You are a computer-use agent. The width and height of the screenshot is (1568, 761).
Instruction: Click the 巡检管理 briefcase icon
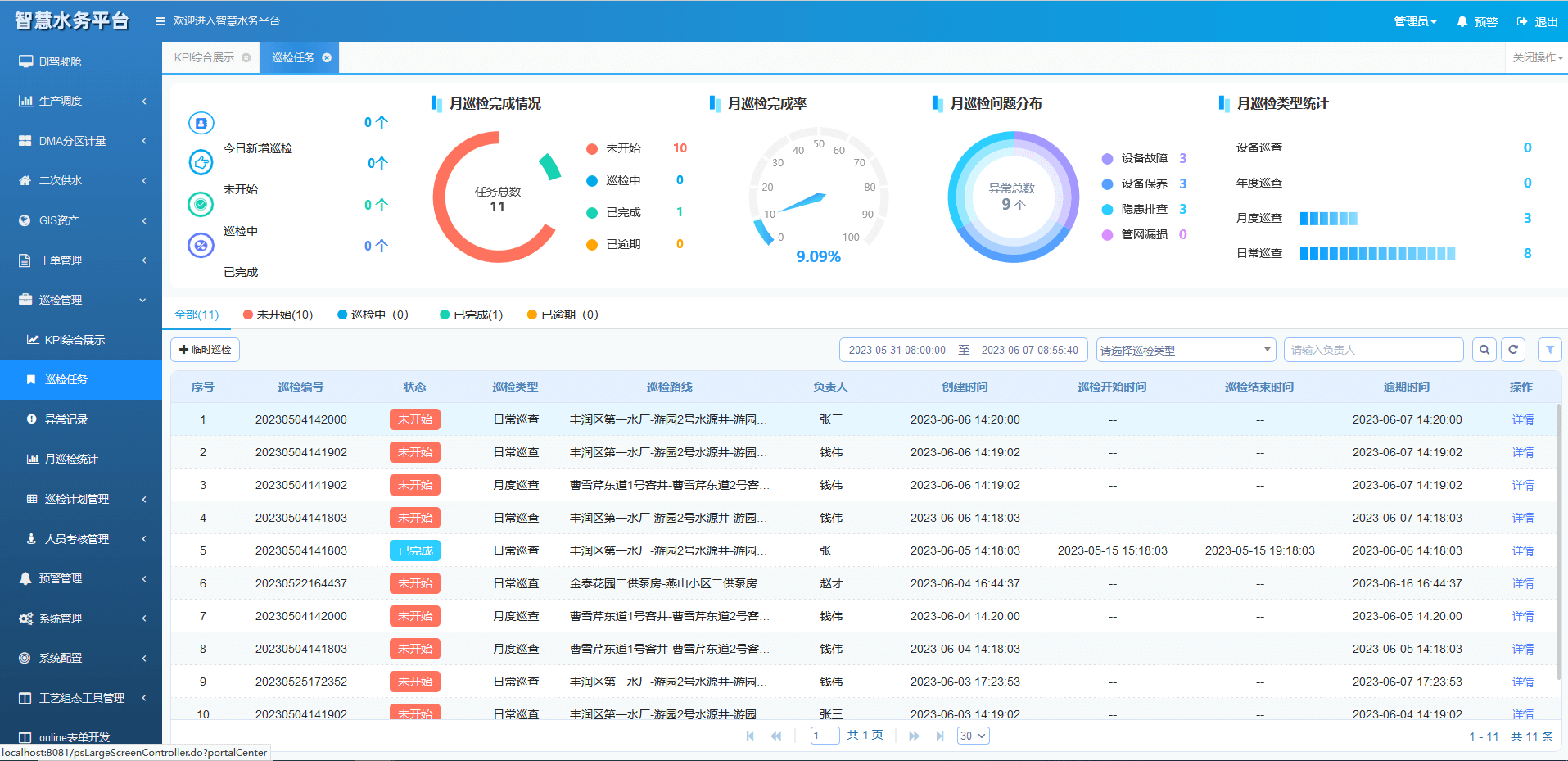coord(25,300)
